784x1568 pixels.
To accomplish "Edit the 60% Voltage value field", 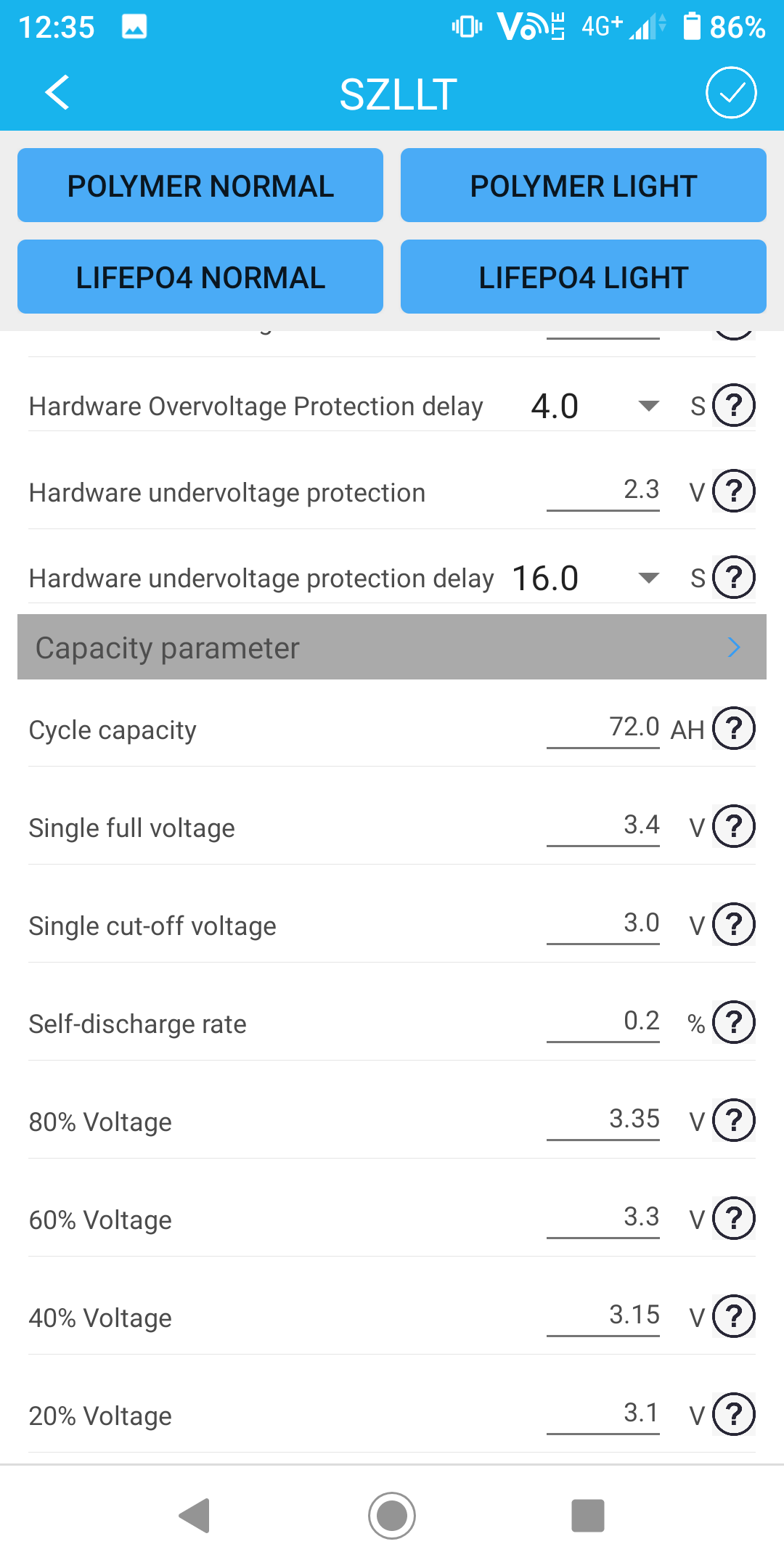I will point(603,1218).
